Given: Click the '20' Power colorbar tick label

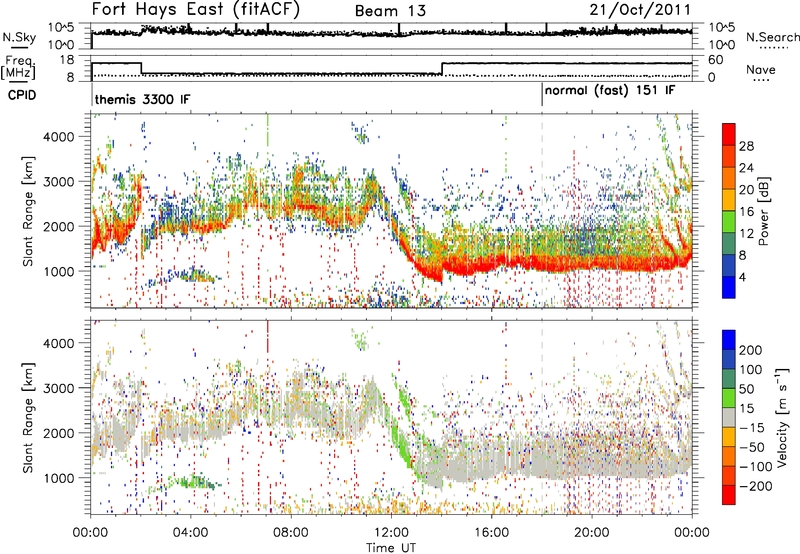Looking at the screenshot, I should tap(746, 190).
